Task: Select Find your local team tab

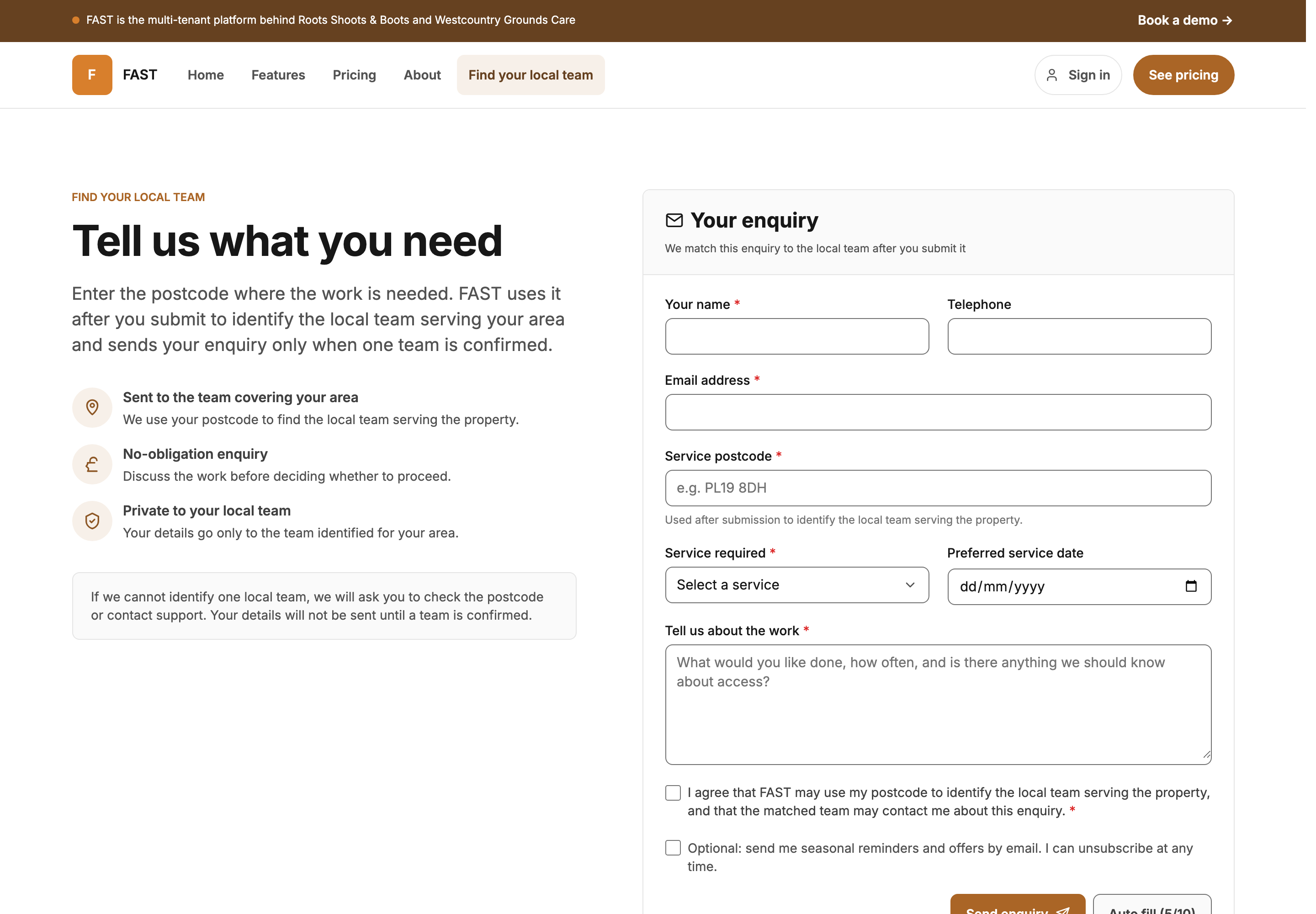Action: click(531, 75)
